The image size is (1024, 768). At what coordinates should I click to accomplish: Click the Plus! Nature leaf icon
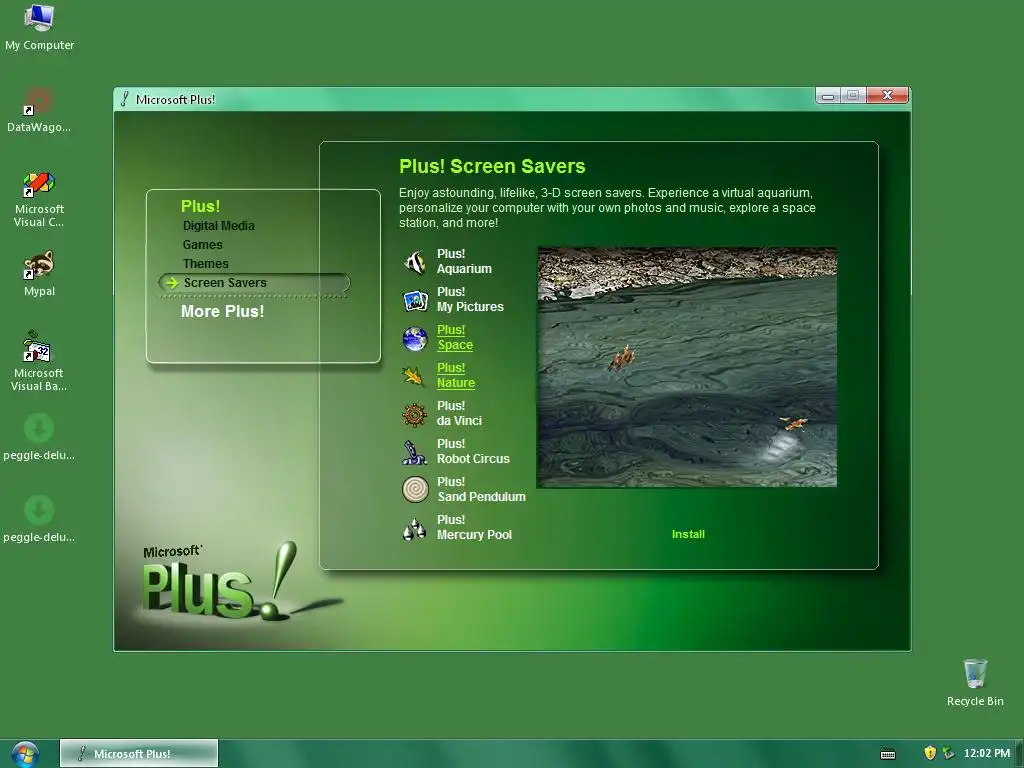415,376
